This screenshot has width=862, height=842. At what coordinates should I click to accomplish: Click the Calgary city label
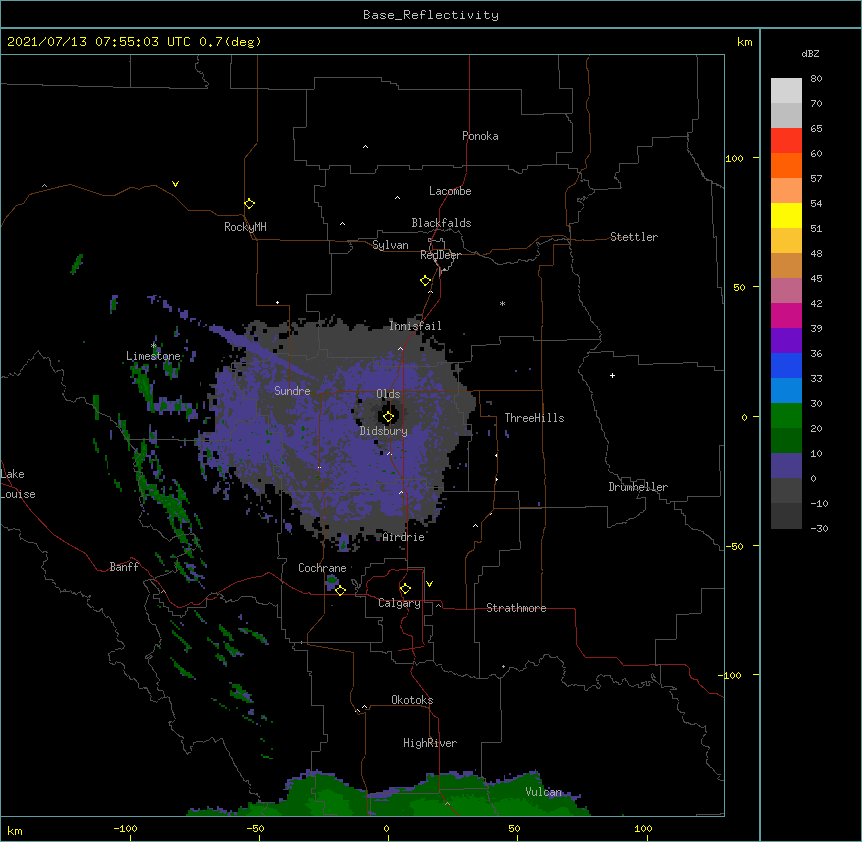click(400, 603)
